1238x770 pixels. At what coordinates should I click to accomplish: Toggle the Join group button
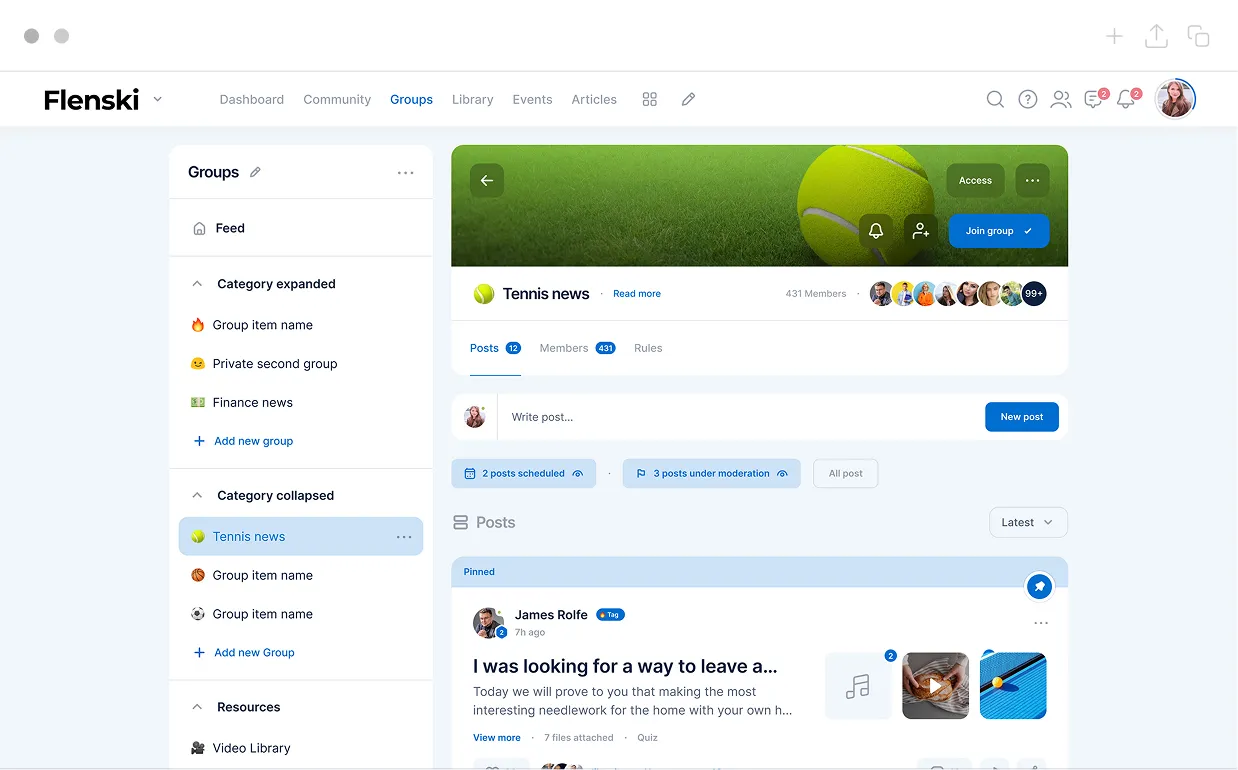[998, 231]
